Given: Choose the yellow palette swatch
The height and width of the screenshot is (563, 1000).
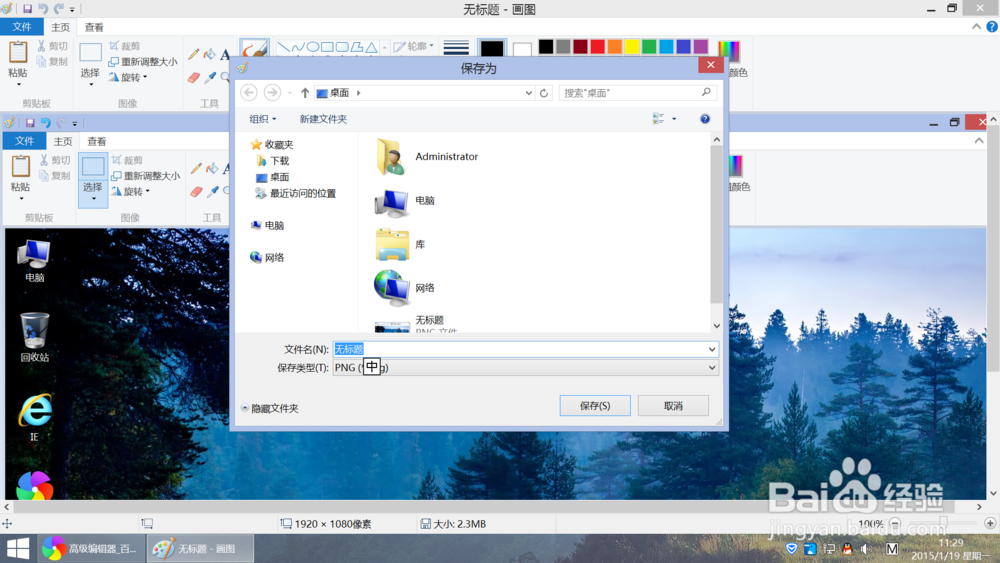Looking at the screenshot, I should pyautogui.click(x=632, y=47).
